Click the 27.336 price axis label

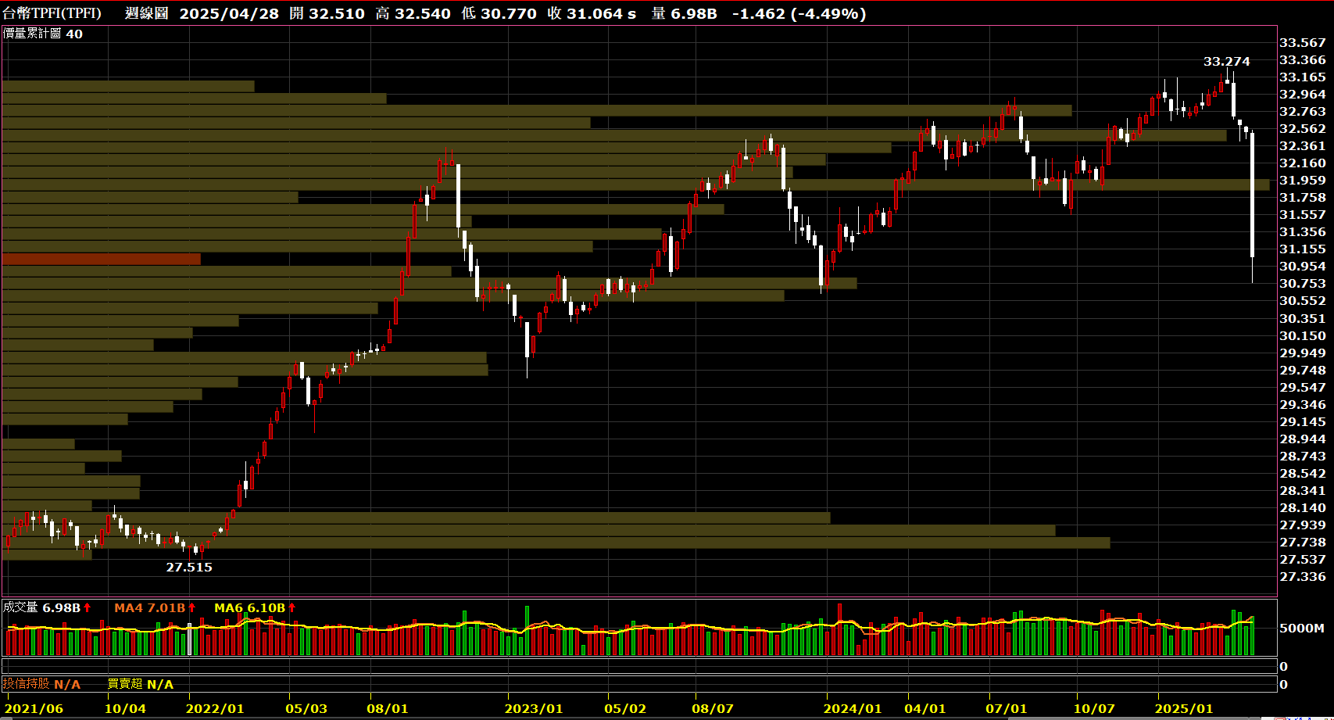click(x=1303, y=577)
